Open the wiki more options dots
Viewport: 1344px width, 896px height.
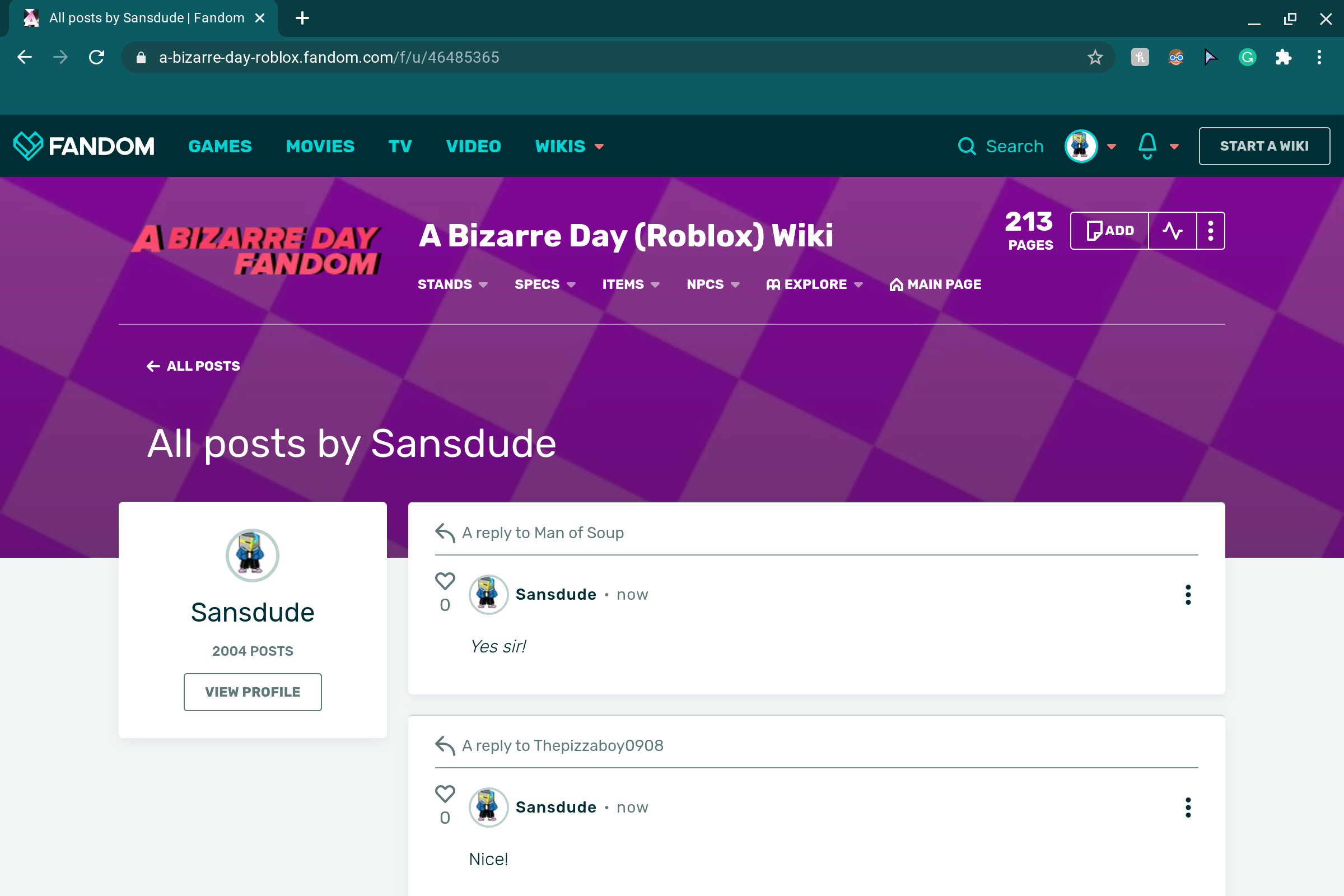pos(1211,231)
